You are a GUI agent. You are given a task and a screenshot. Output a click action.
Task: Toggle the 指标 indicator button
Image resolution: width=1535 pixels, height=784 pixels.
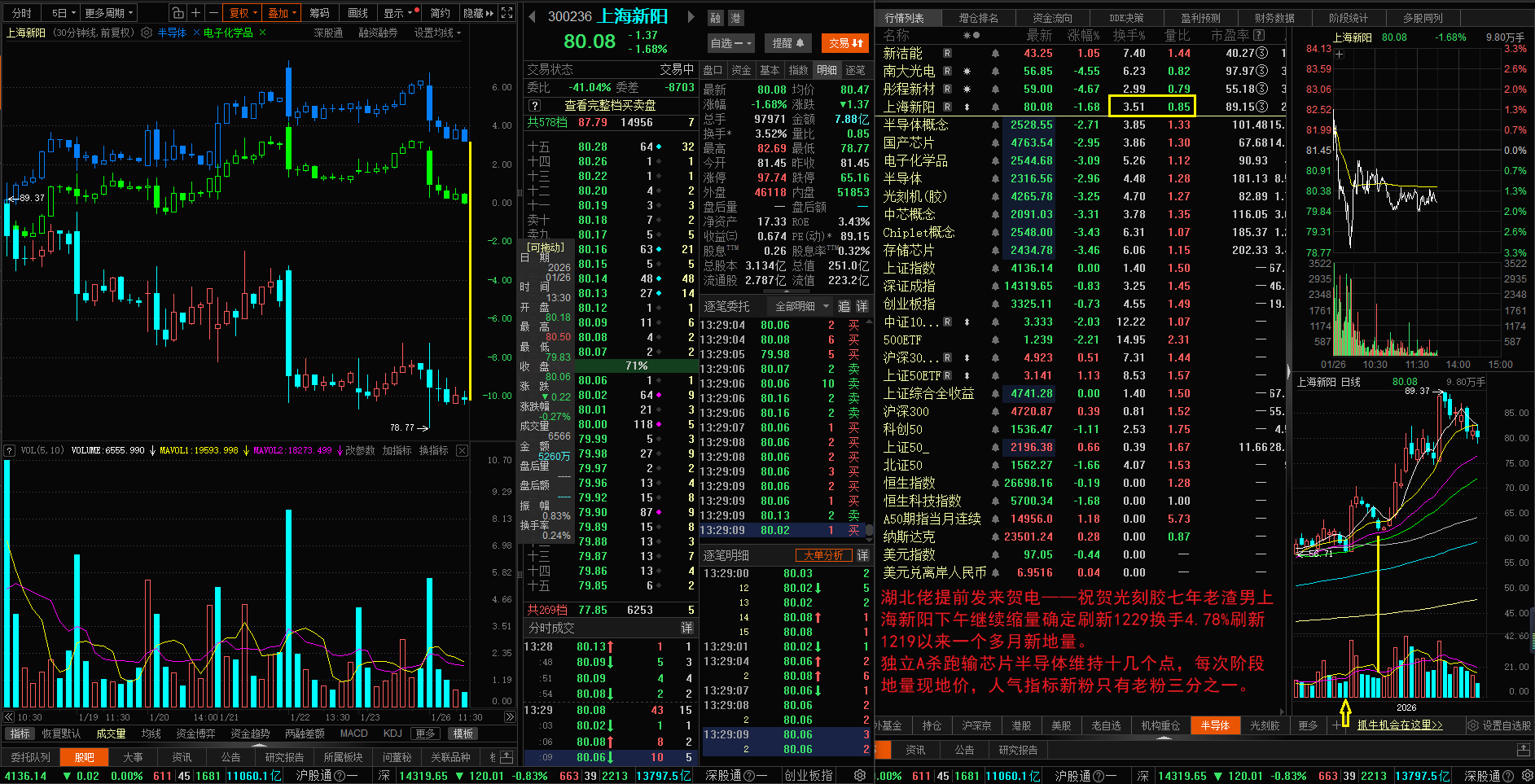click(20, 734)
